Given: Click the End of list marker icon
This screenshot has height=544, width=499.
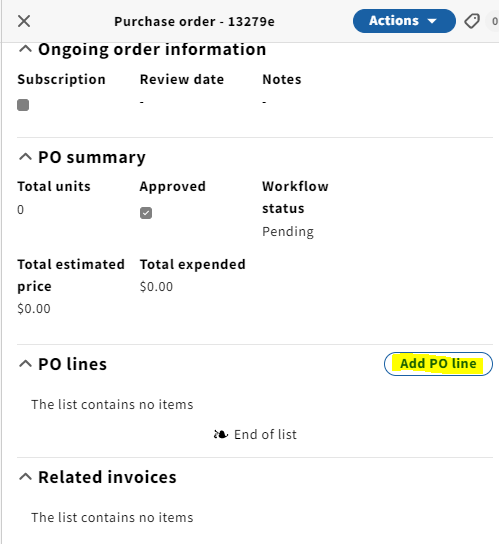Looking at the screenshot, I should point(221,434).
